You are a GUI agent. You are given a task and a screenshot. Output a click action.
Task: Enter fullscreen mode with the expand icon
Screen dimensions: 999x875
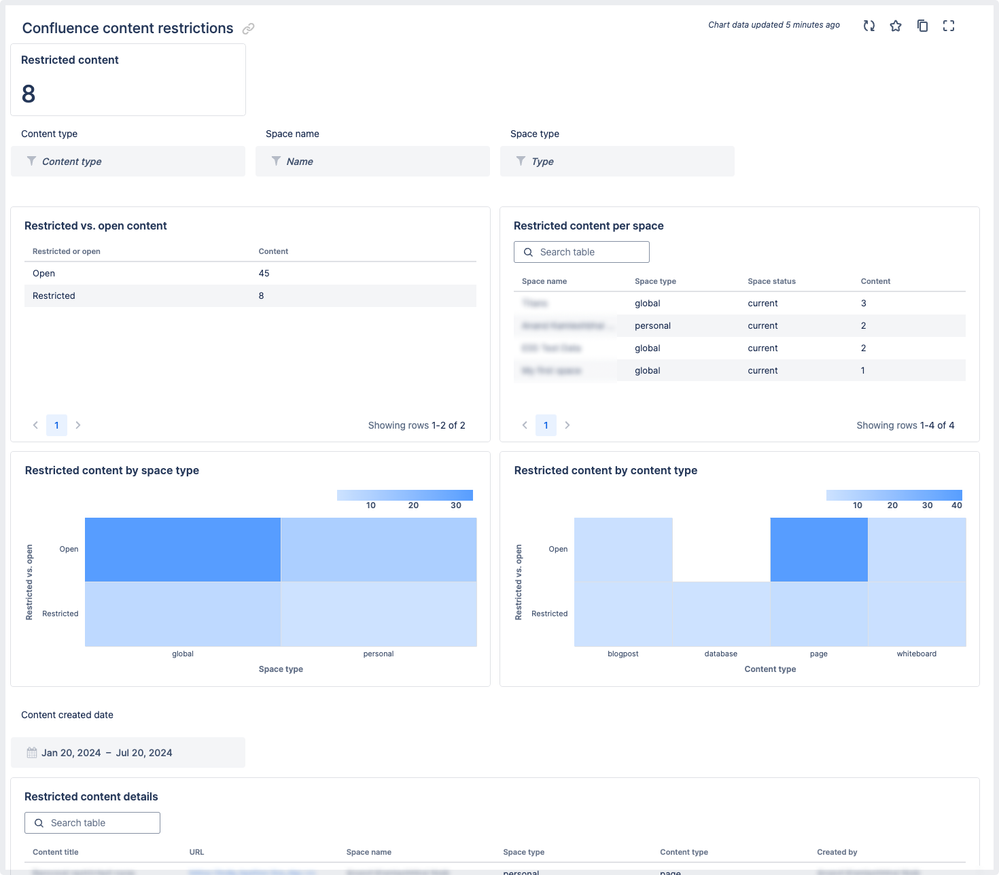tap(949, 26)
